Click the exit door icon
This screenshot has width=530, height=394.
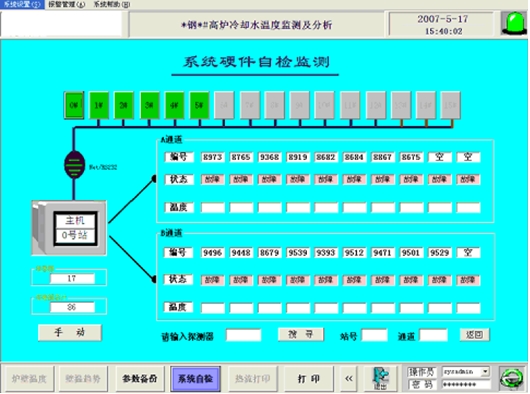(x=381, y=378)
